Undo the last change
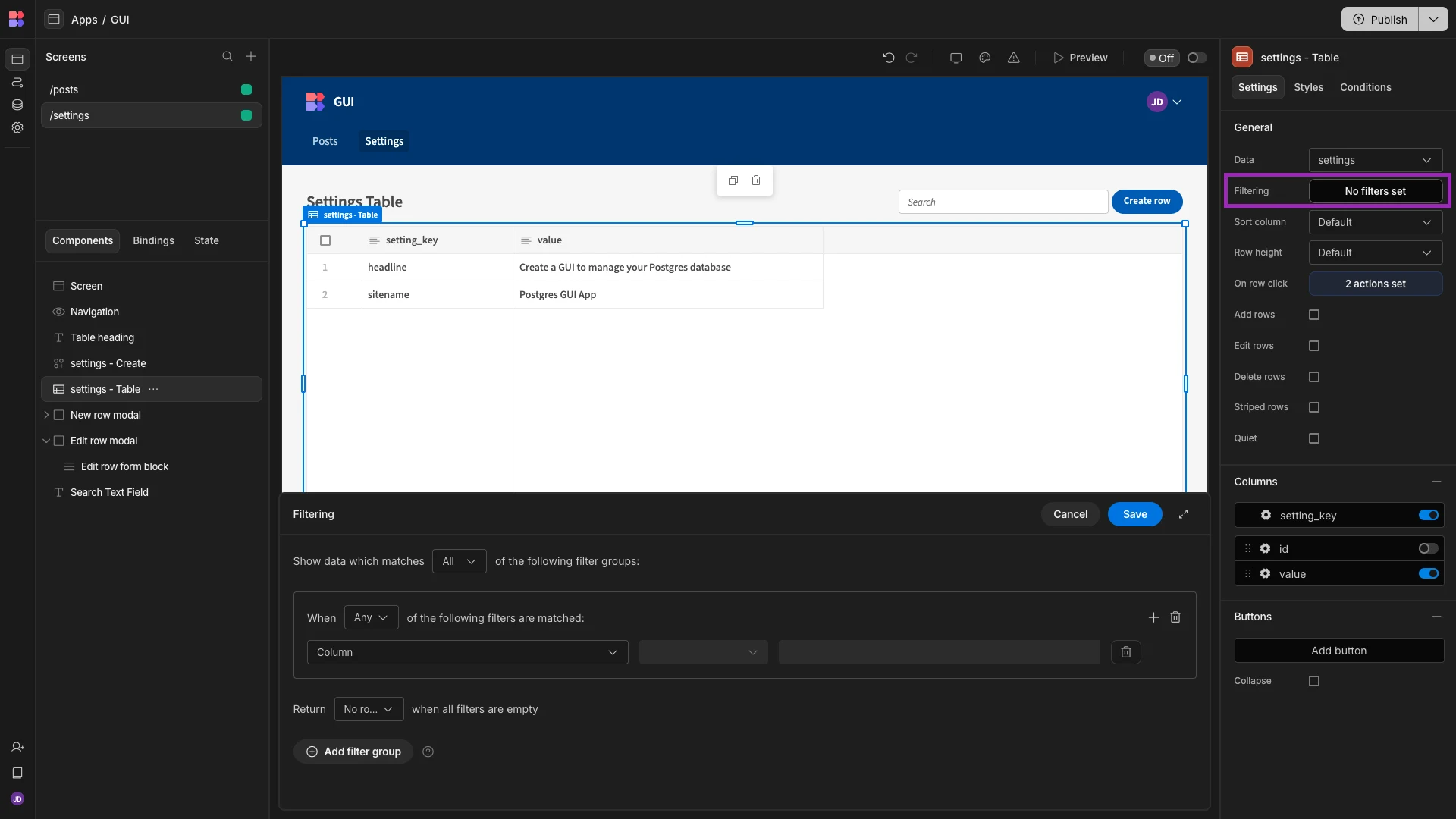Screen dimensions: 1456x819 tap(889, 58)
